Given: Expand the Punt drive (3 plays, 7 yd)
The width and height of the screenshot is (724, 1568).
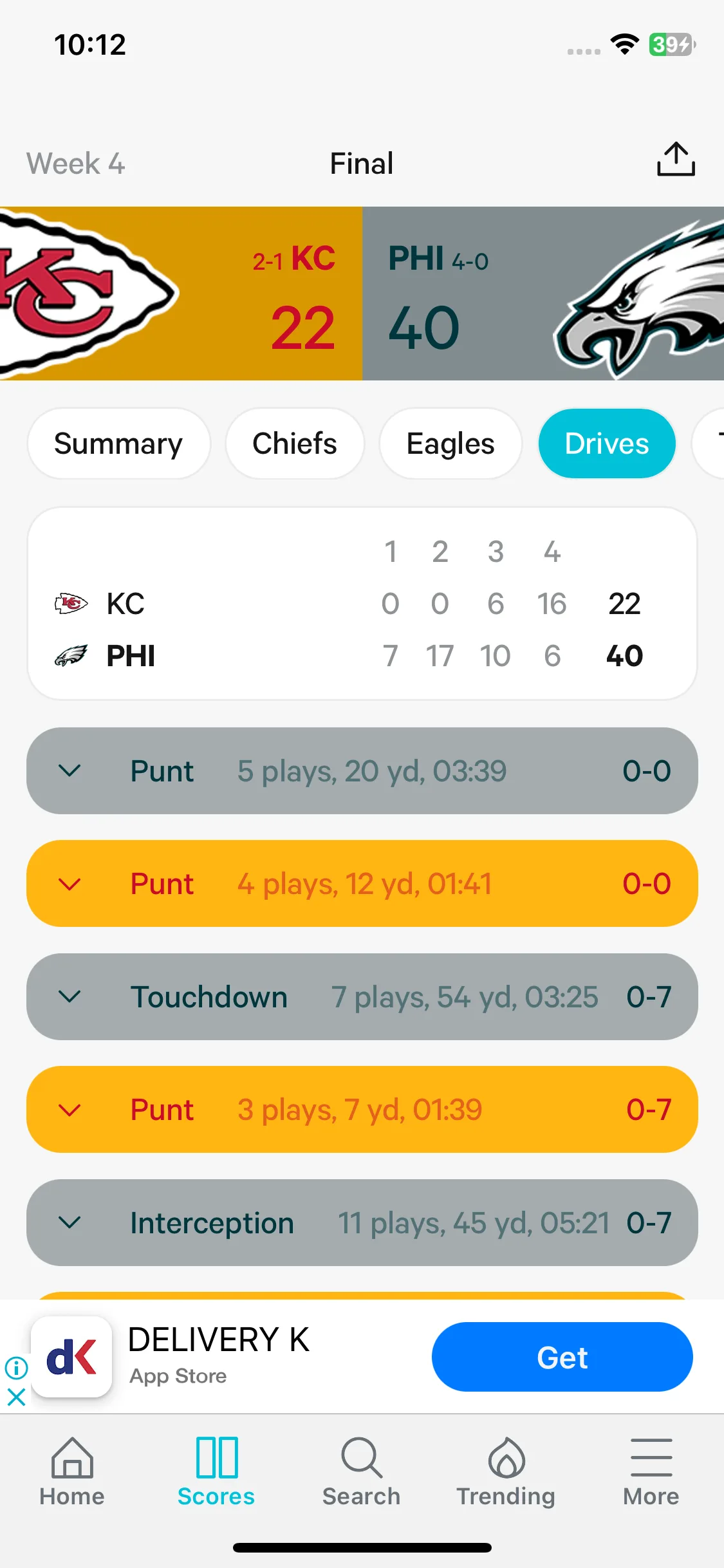Looking at the screenshot, I should tap(362, 1109).
